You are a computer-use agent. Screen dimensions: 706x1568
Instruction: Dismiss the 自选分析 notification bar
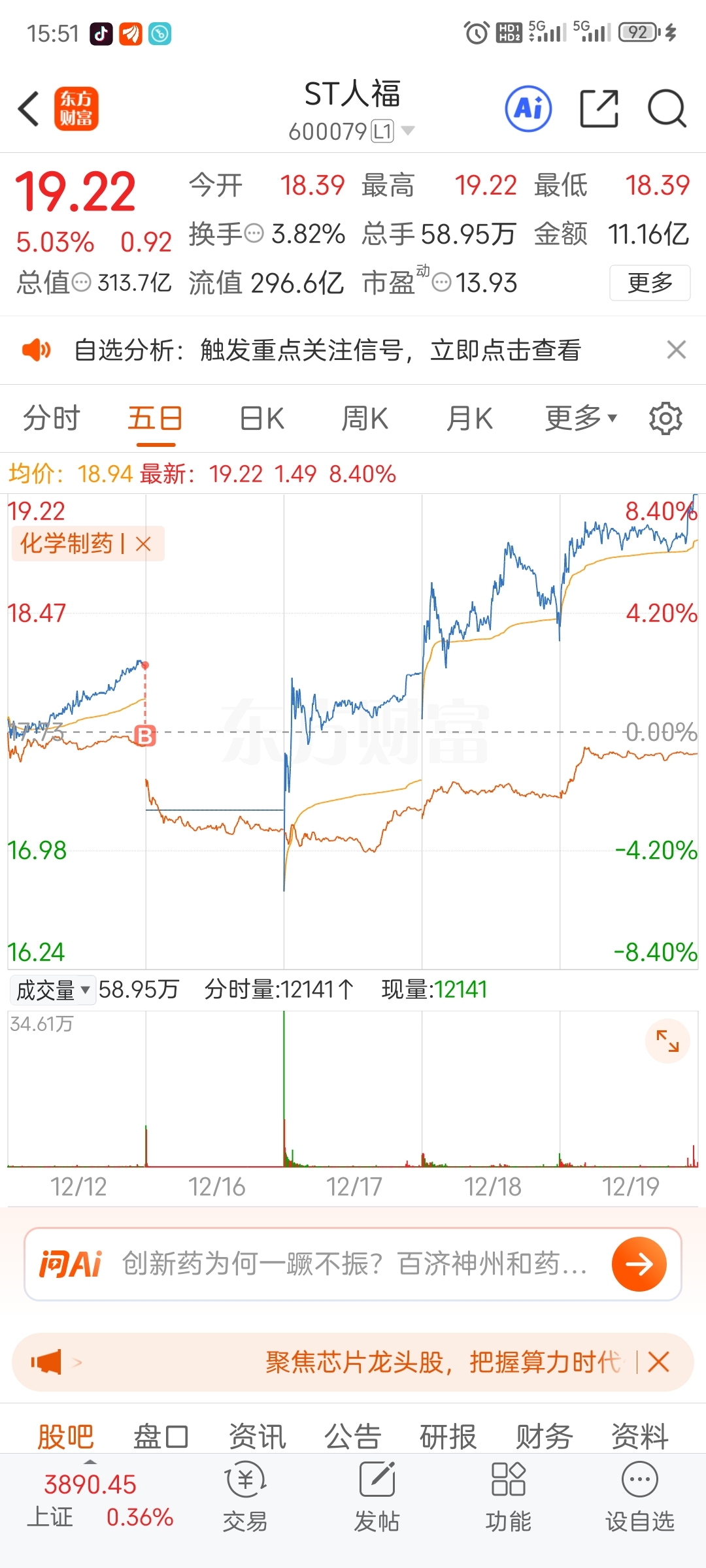coord(677,350)
